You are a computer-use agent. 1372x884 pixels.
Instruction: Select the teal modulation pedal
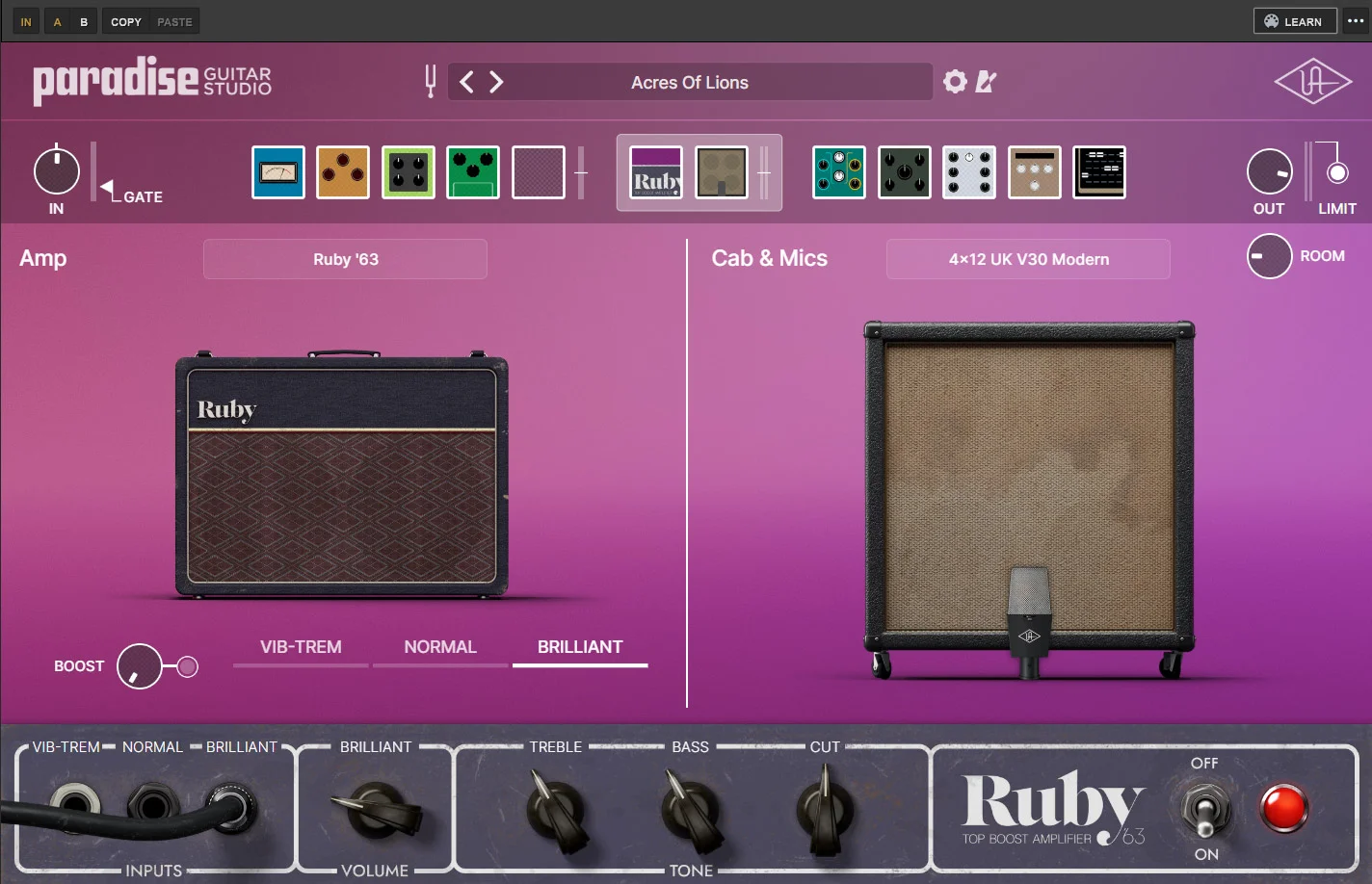click(x=839, y=172)
